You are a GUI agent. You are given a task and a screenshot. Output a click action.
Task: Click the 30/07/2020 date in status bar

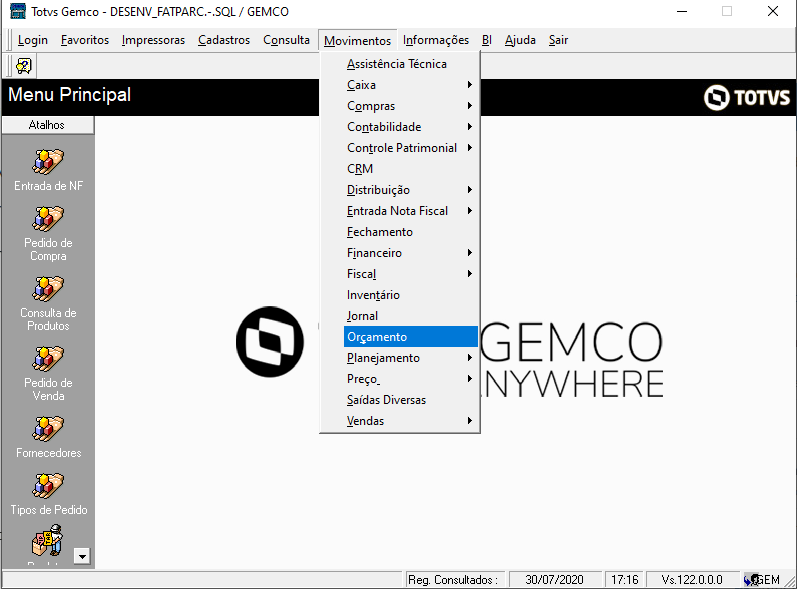click(x=555, y=579)
